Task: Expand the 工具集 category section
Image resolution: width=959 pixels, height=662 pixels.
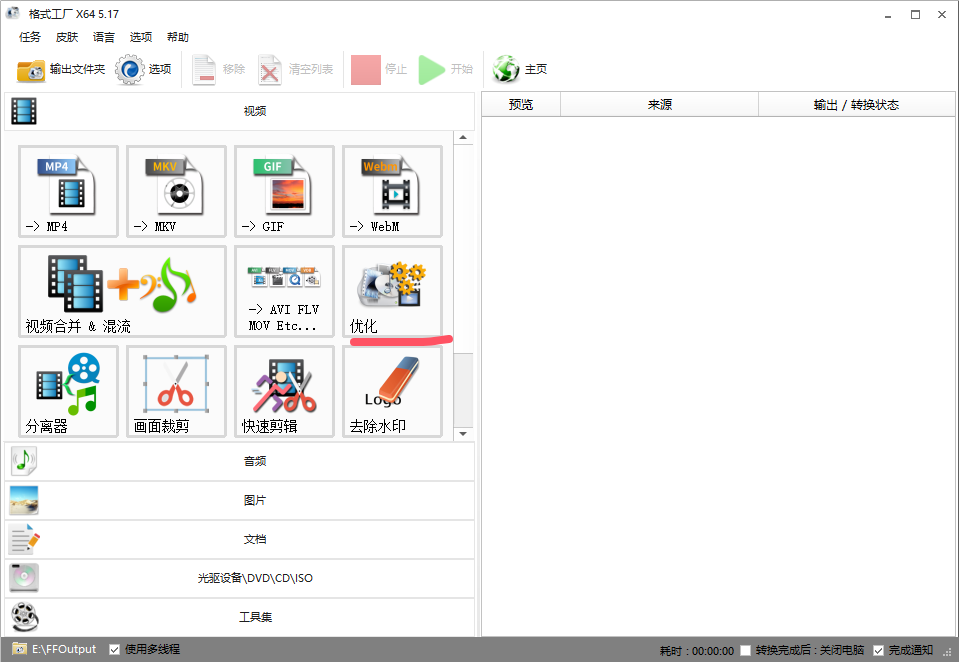Action: [240, 617]
